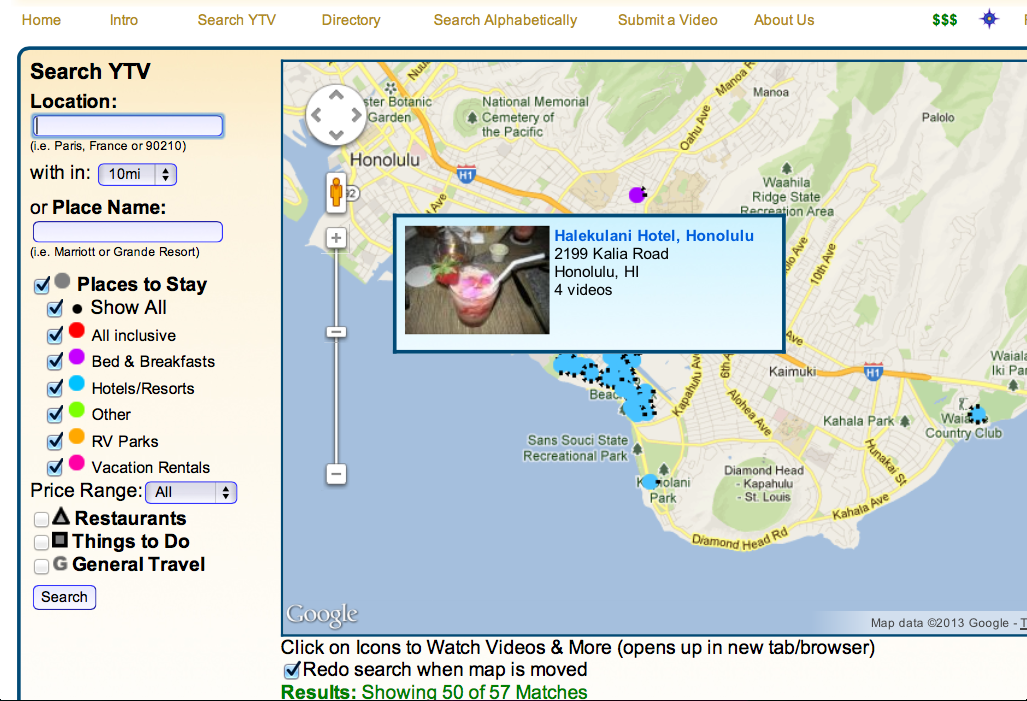Focus the Place Name input field
1027x701 pixels.
128,232
